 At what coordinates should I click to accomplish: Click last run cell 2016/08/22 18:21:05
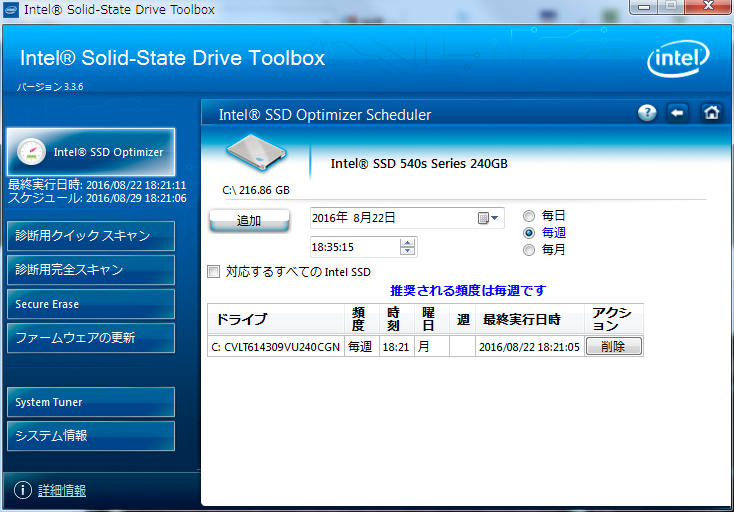(x=530, y=347)
